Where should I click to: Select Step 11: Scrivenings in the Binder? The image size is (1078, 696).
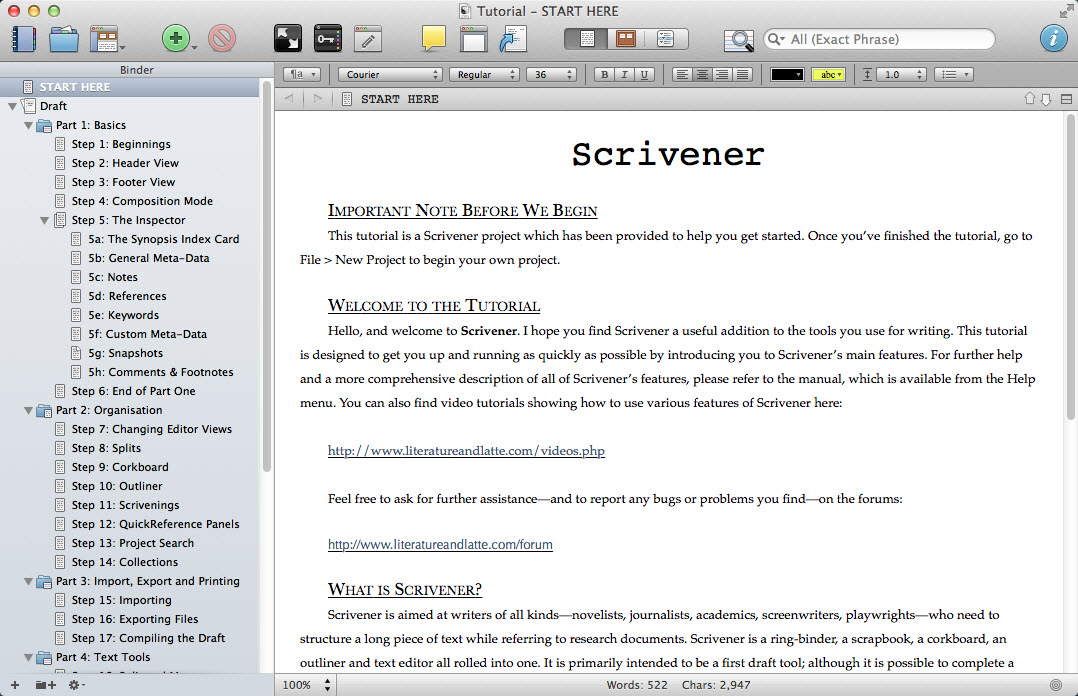[x=124, y=505]
